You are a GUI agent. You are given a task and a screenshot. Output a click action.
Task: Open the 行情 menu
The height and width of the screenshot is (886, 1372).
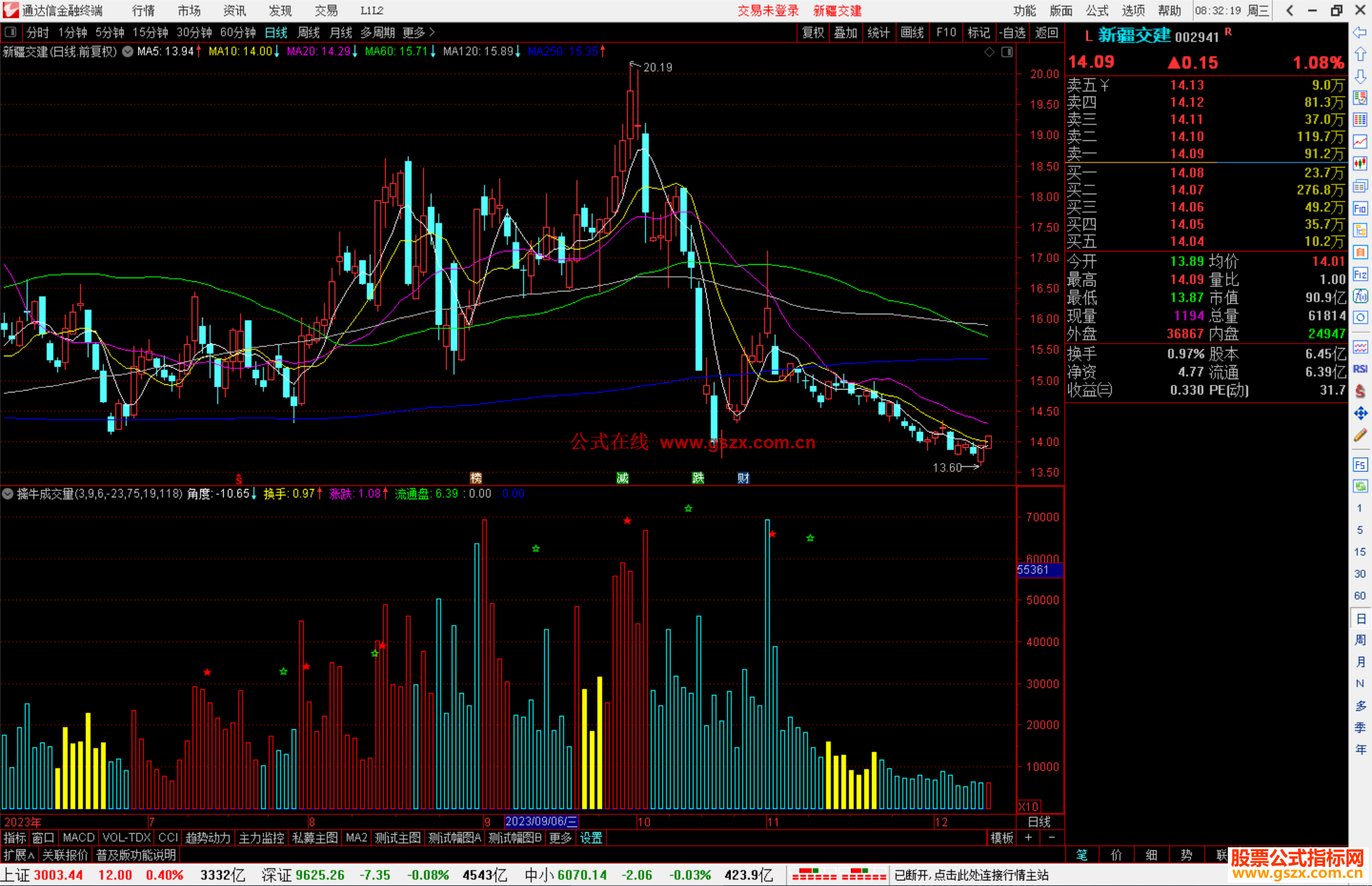pos(144,11)
